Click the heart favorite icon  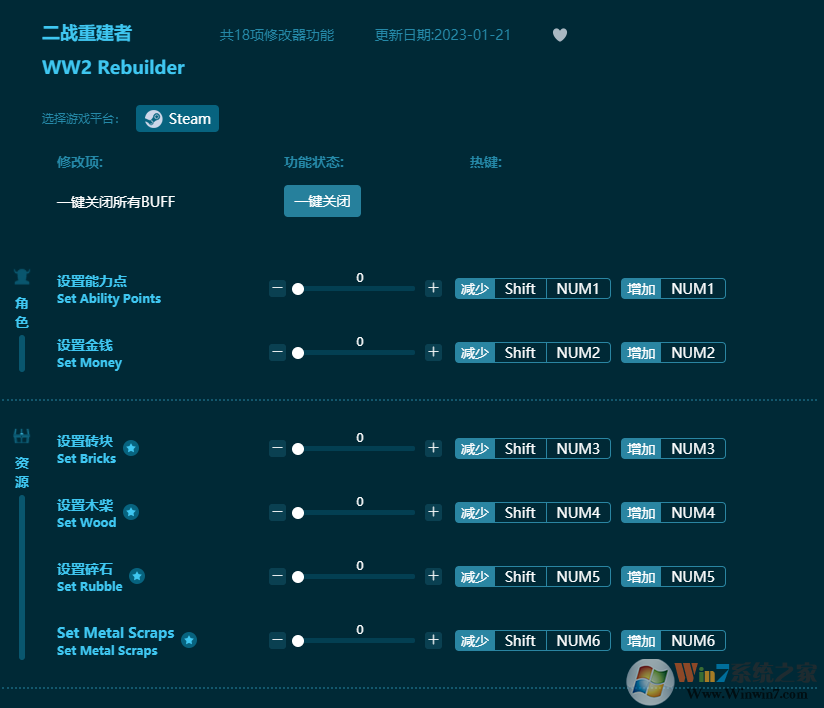tap(560, 35)
